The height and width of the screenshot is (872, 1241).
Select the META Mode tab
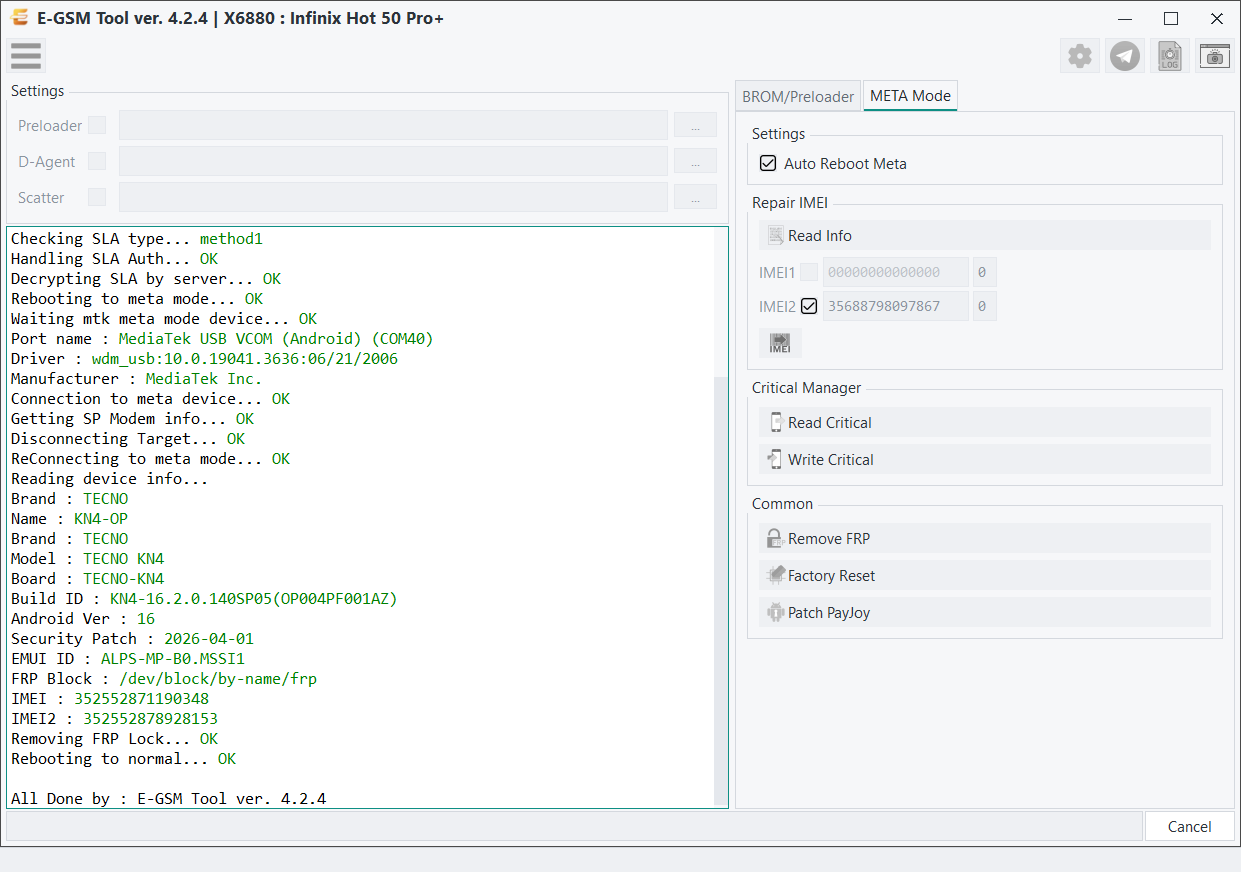911,95
